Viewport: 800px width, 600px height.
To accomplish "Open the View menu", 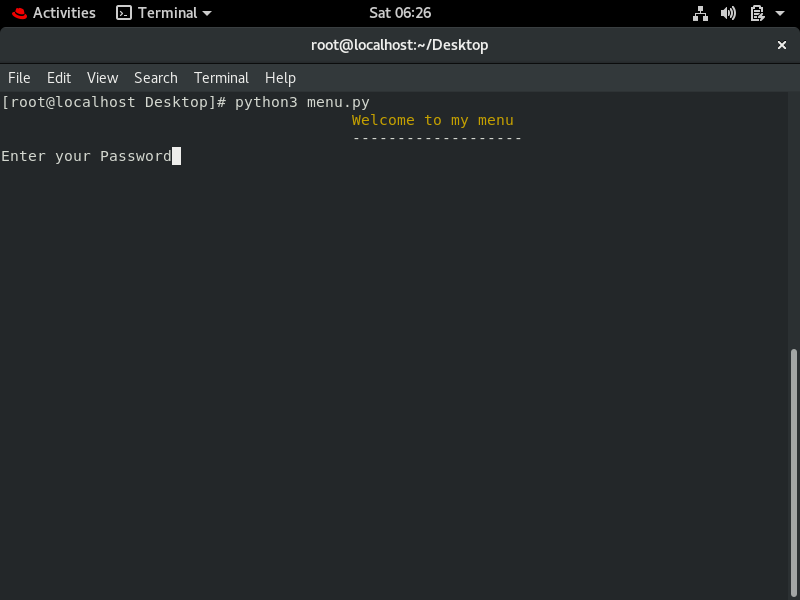I will (103, 78).
